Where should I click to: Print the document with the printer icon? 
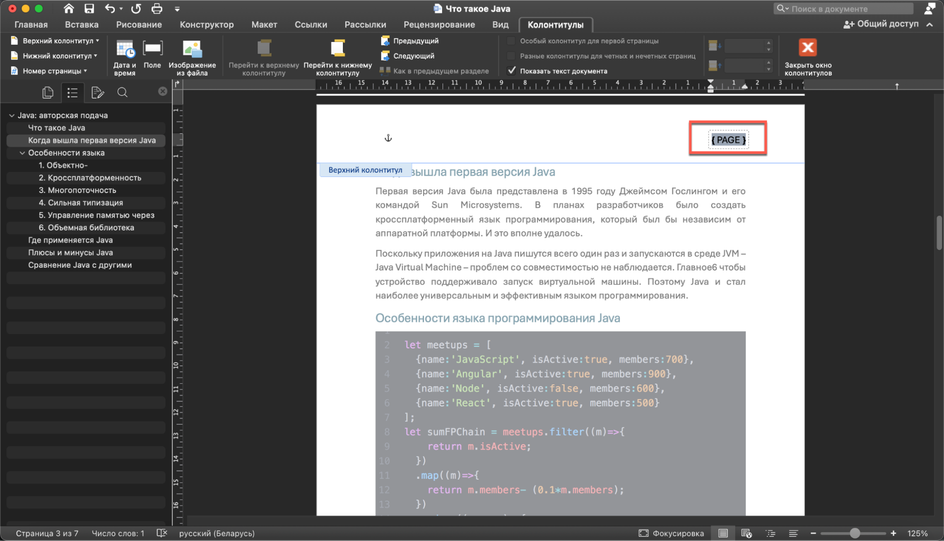click(x=157, y=8)
